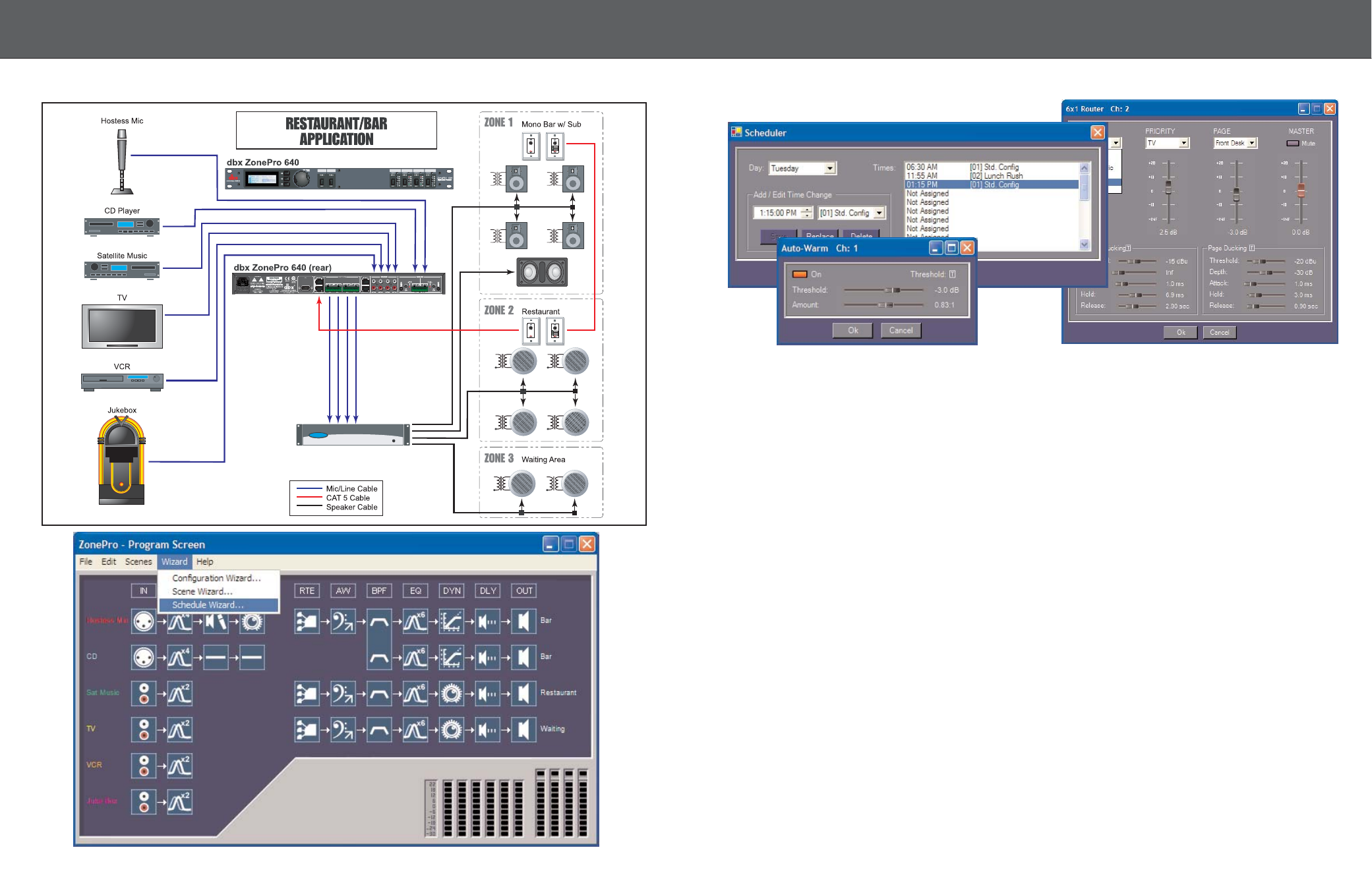Close the Scheduler window
This screenshot has width=1372, height=887.
coord(1097,132)
